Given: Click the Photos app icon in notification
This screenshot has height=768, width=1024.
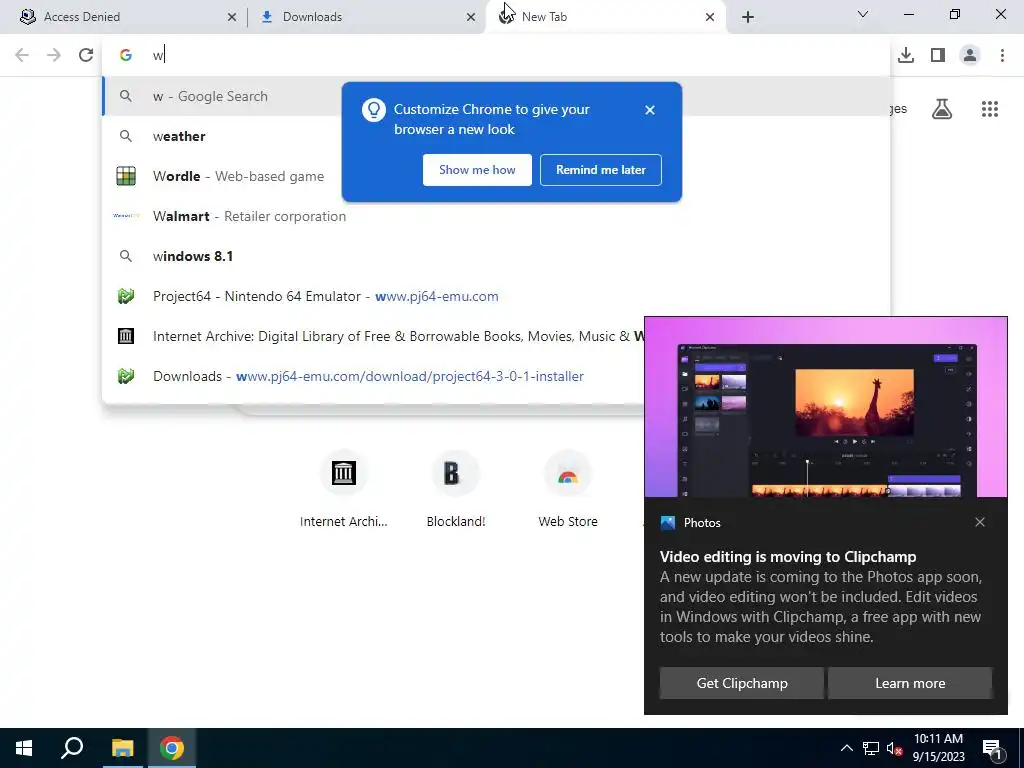Looking at the screenshot, I should tap(667, 522).
